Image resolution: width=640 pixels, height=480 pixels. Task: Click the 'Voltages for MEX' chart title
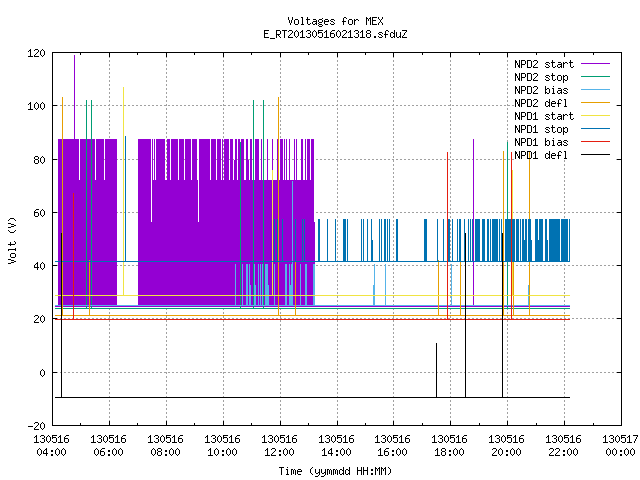click(336, 21)
